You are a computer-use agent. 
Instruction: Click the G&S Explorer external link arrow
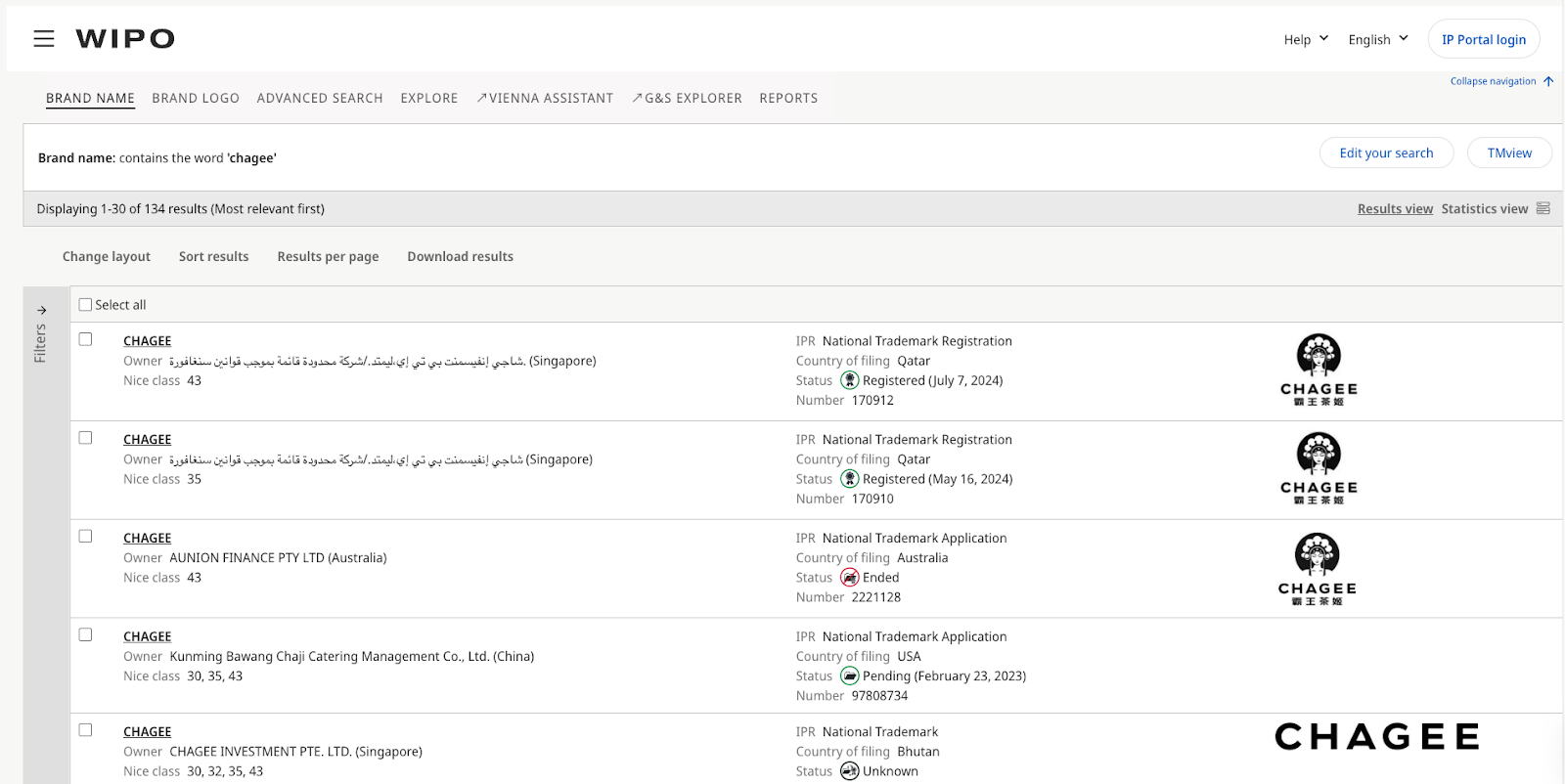637,98
